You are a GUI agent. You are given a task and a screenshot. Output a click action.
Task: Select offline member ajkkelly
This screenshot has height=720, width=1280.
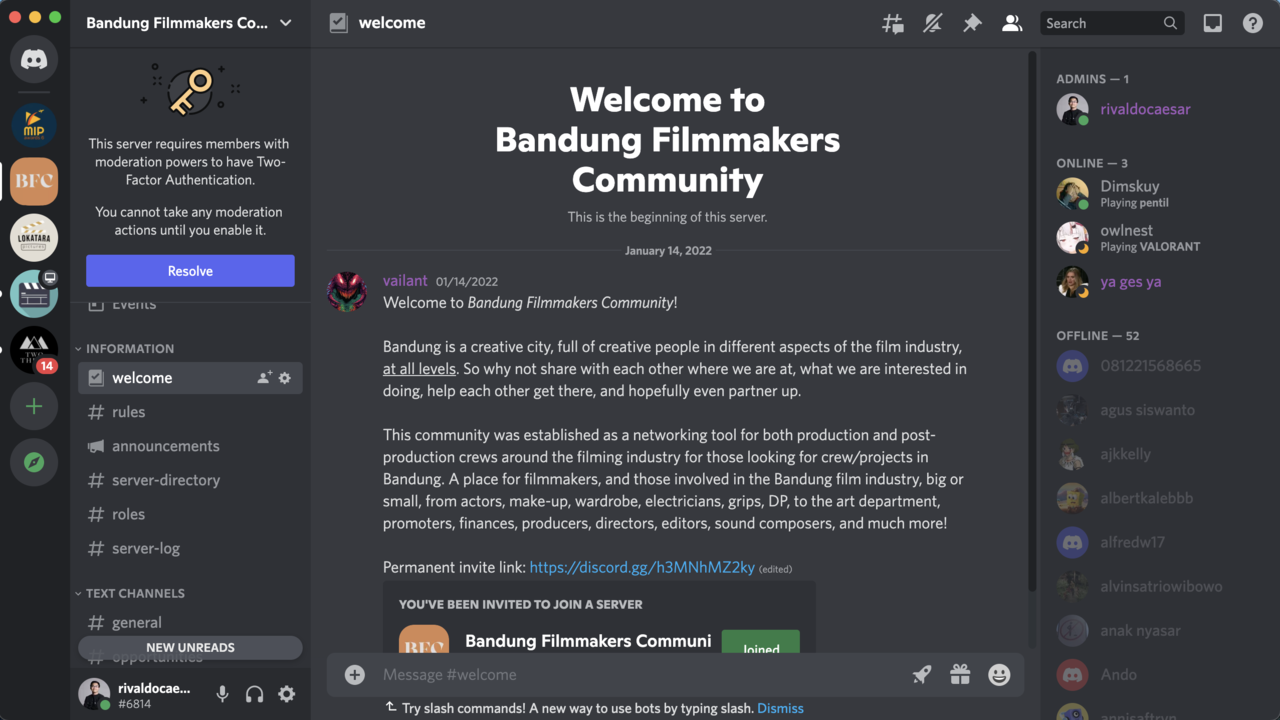click(1157, 454)
